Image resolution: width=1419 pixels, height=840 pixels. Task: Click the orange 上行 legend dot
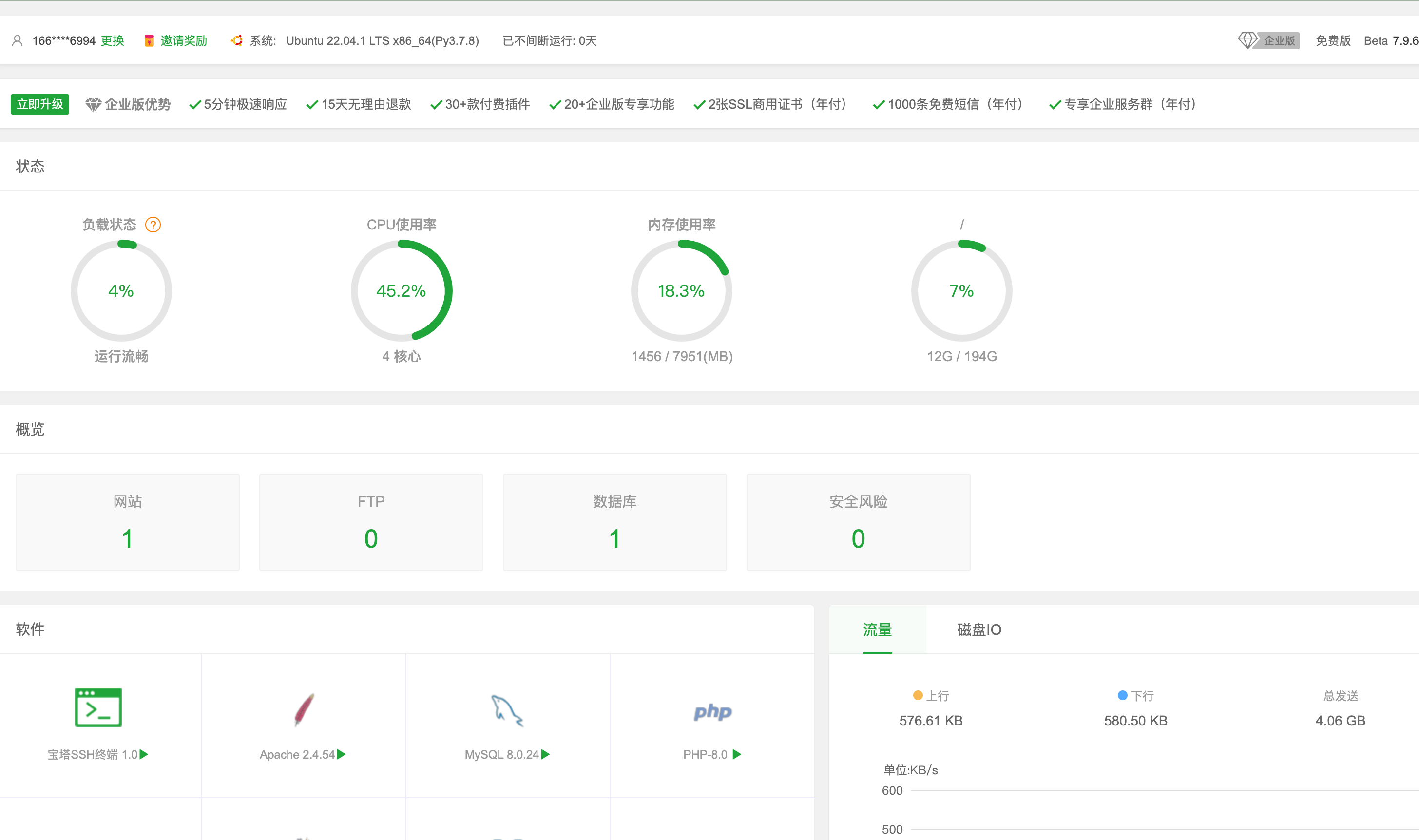[x=918, y=695]
